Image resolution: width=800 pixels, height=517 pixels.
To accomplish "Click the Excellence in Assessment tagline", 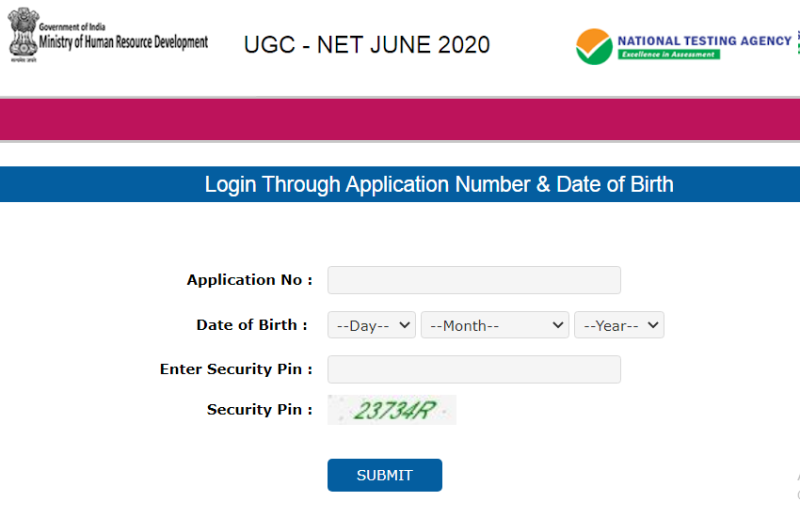I will pos(668,54).
